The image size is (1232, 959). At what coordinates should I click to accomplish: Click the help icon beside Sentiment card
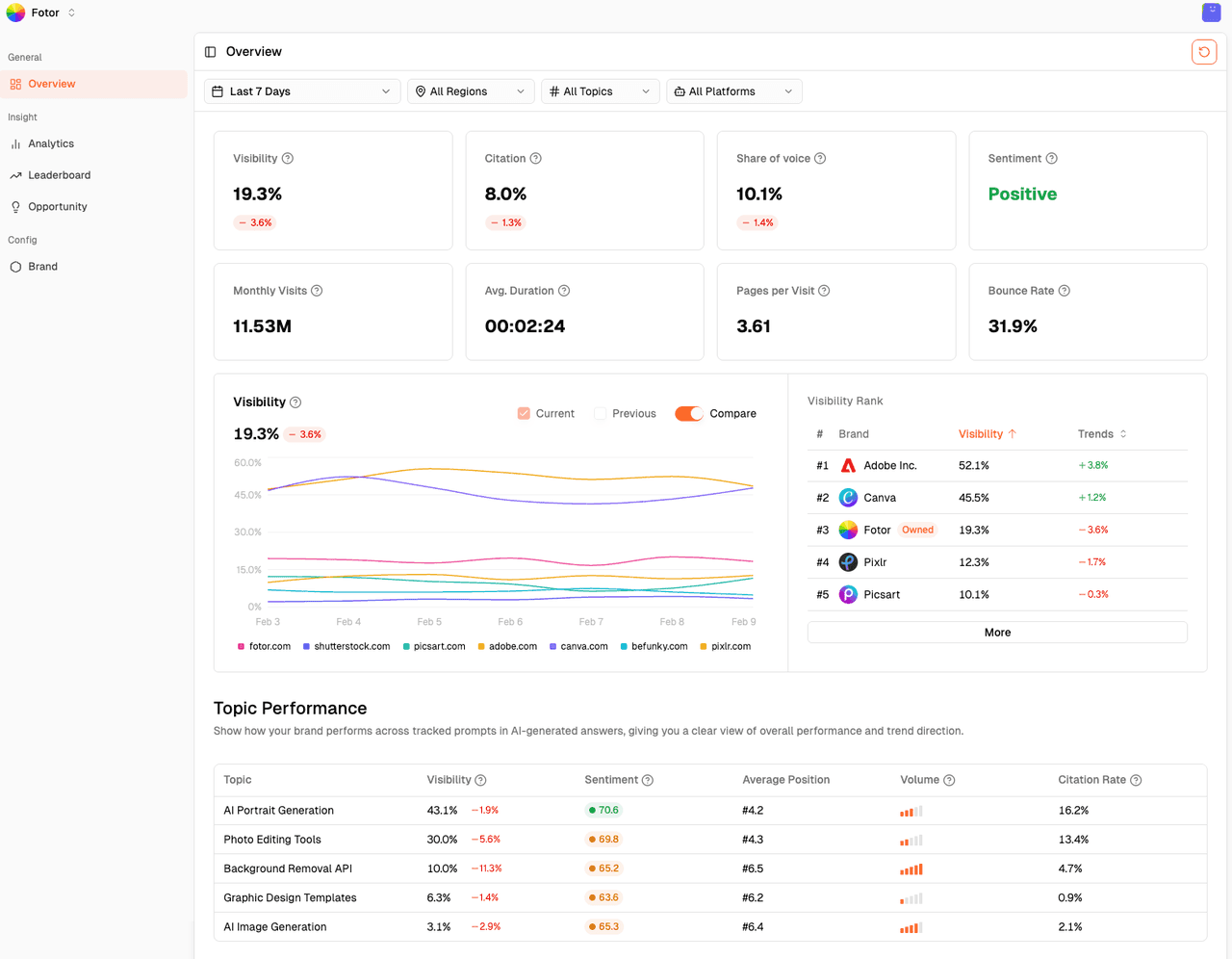click(x=1052, y=159)
